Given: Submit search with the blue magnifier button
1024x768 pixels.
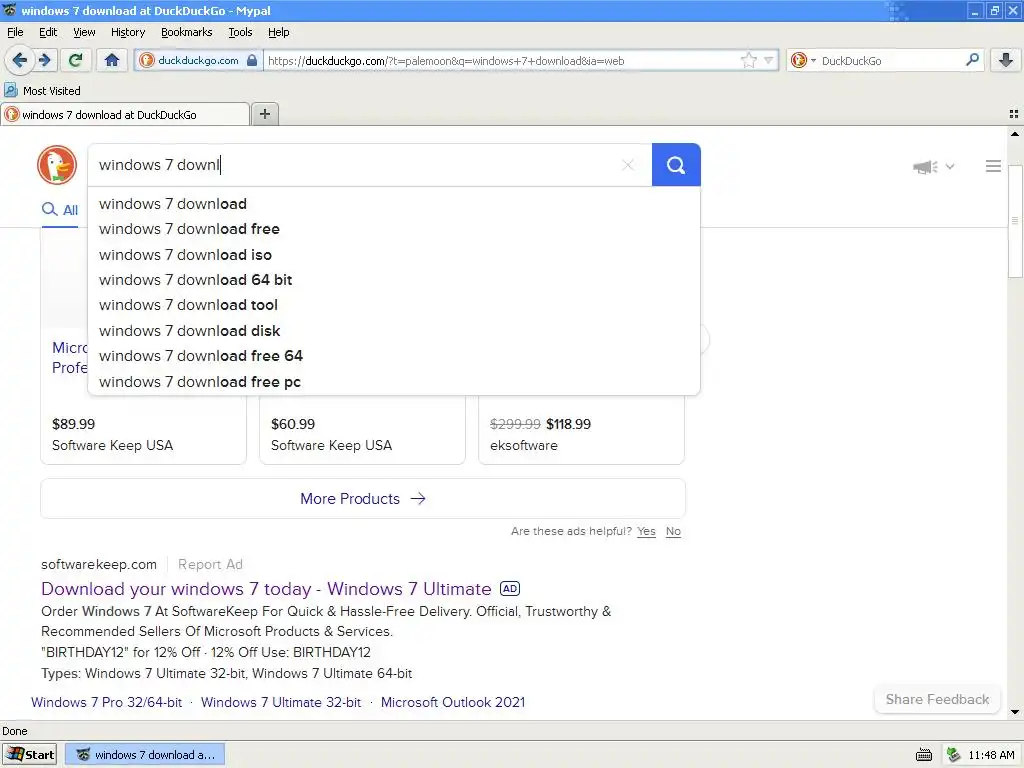Looking at the screenshot, I should tap(676, 165).
